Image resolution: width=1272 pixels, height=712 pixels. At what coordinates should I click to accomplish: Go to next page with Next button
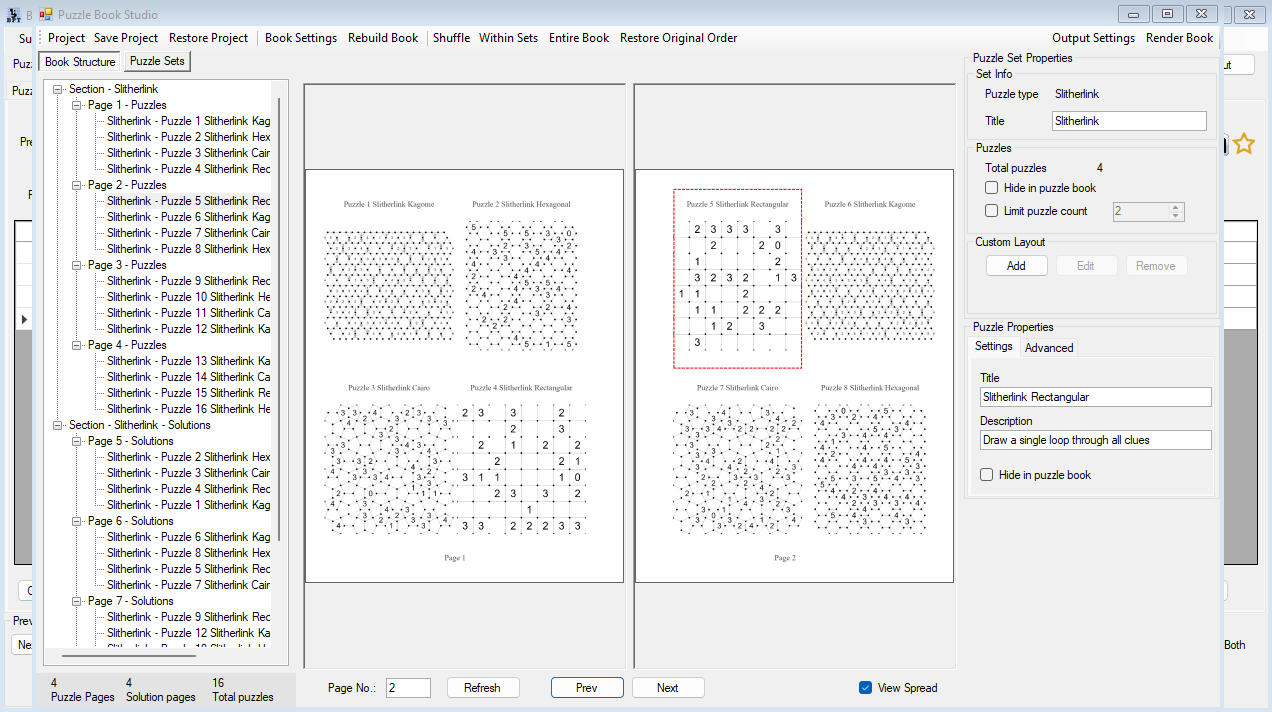[668, 688]
